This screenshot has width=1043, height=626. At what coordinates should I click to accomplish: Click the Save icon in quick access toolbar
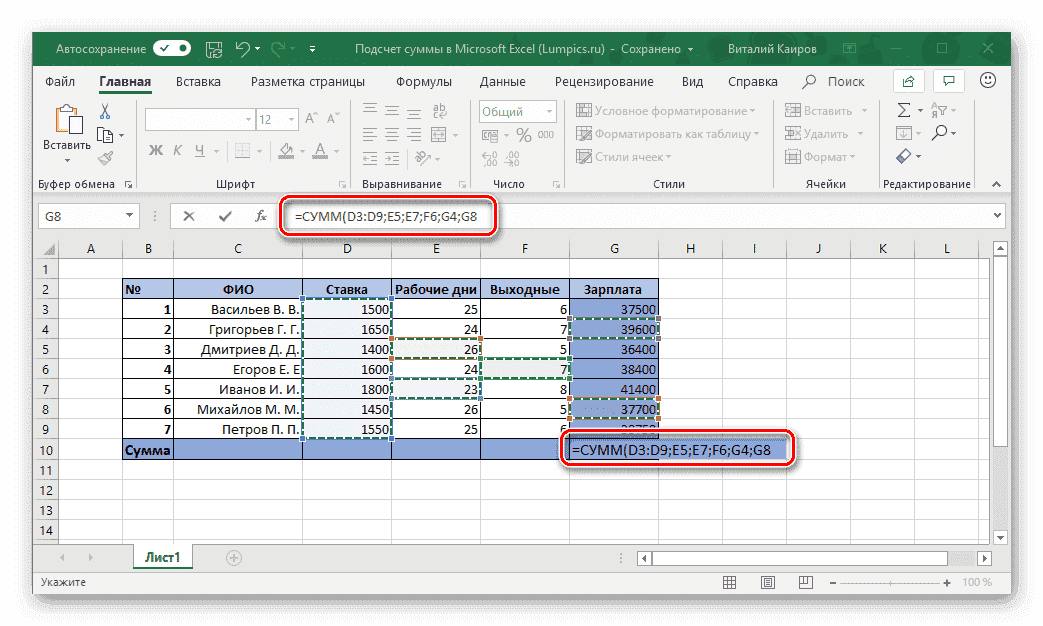(x=213, y=48)
